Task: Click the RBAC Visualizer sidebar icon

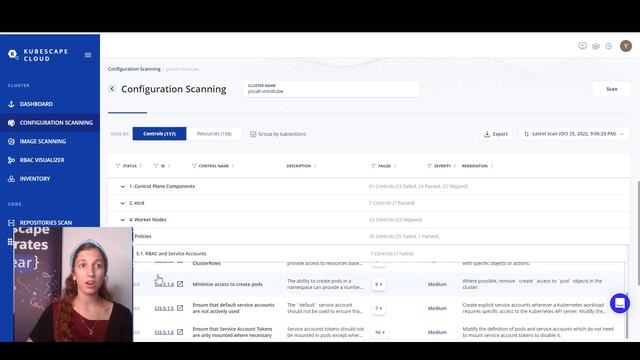Action: click(11, 160)
